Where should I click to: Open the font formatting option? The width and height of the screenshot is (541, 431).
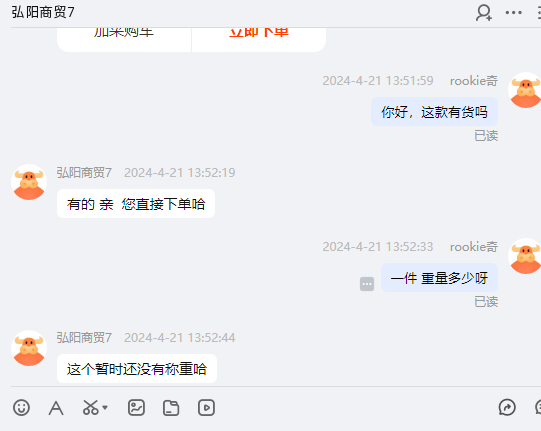56,408
